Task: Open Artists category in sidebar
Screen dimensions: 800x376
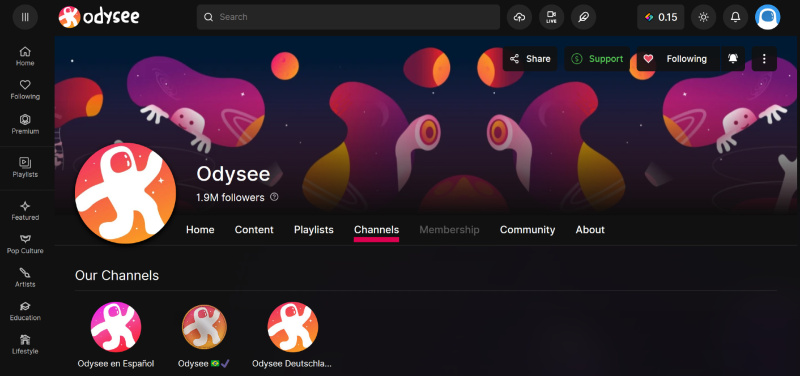Action: [25, 278]
